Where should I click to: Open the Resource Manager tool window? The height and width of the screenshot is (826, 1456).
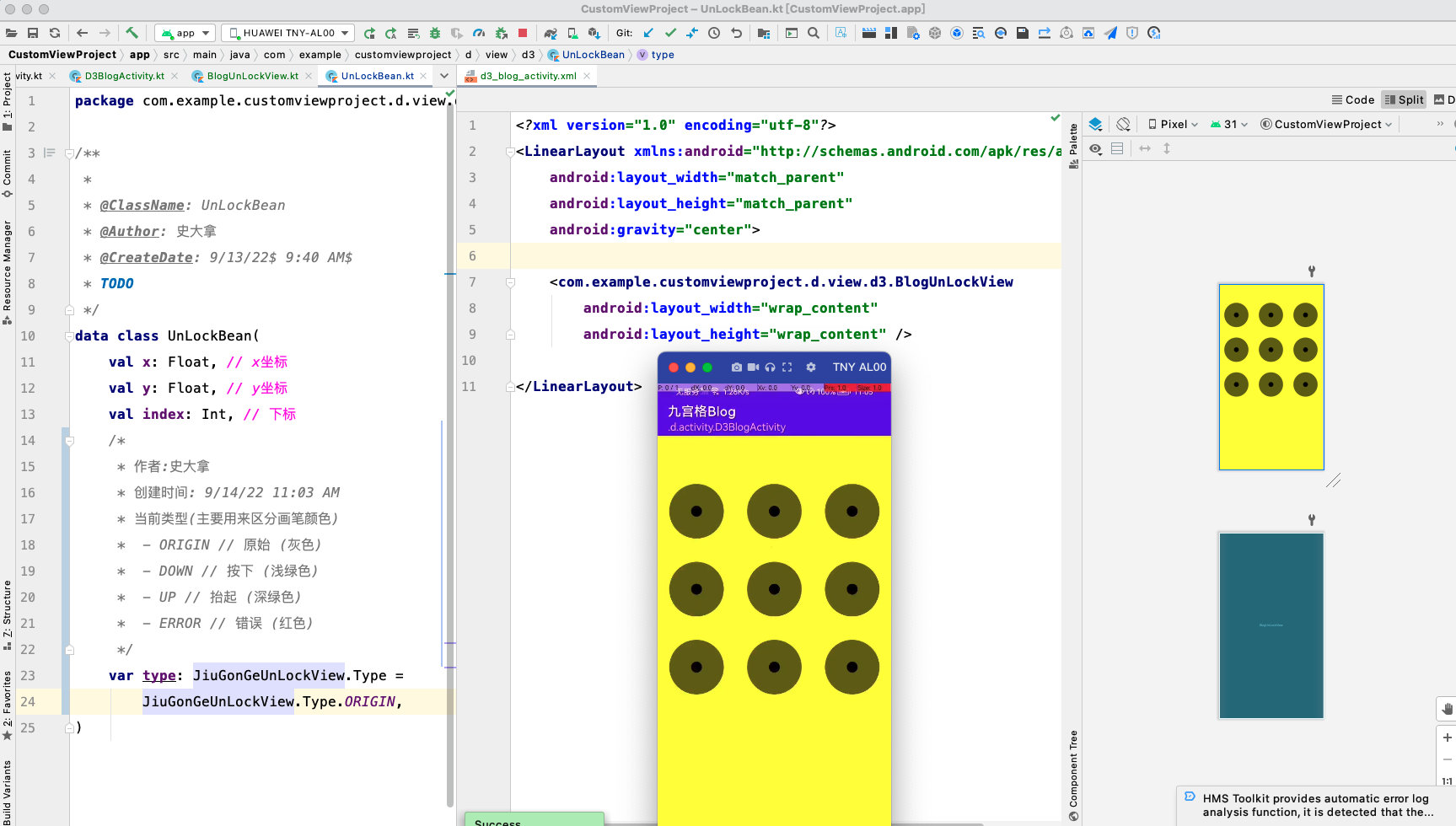(7, 272)
